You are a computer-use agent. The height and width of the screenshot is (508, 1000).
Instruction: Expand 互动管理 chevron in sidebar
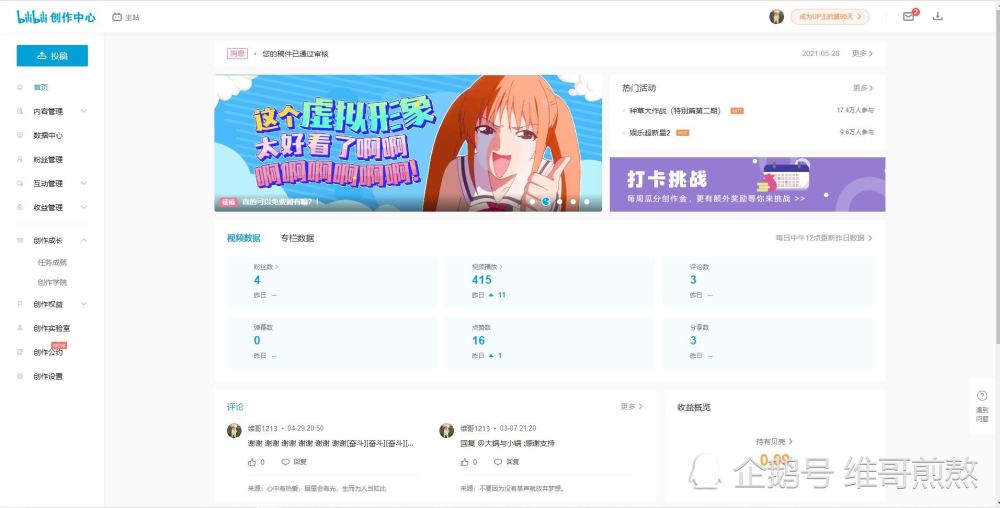(84, 183)
